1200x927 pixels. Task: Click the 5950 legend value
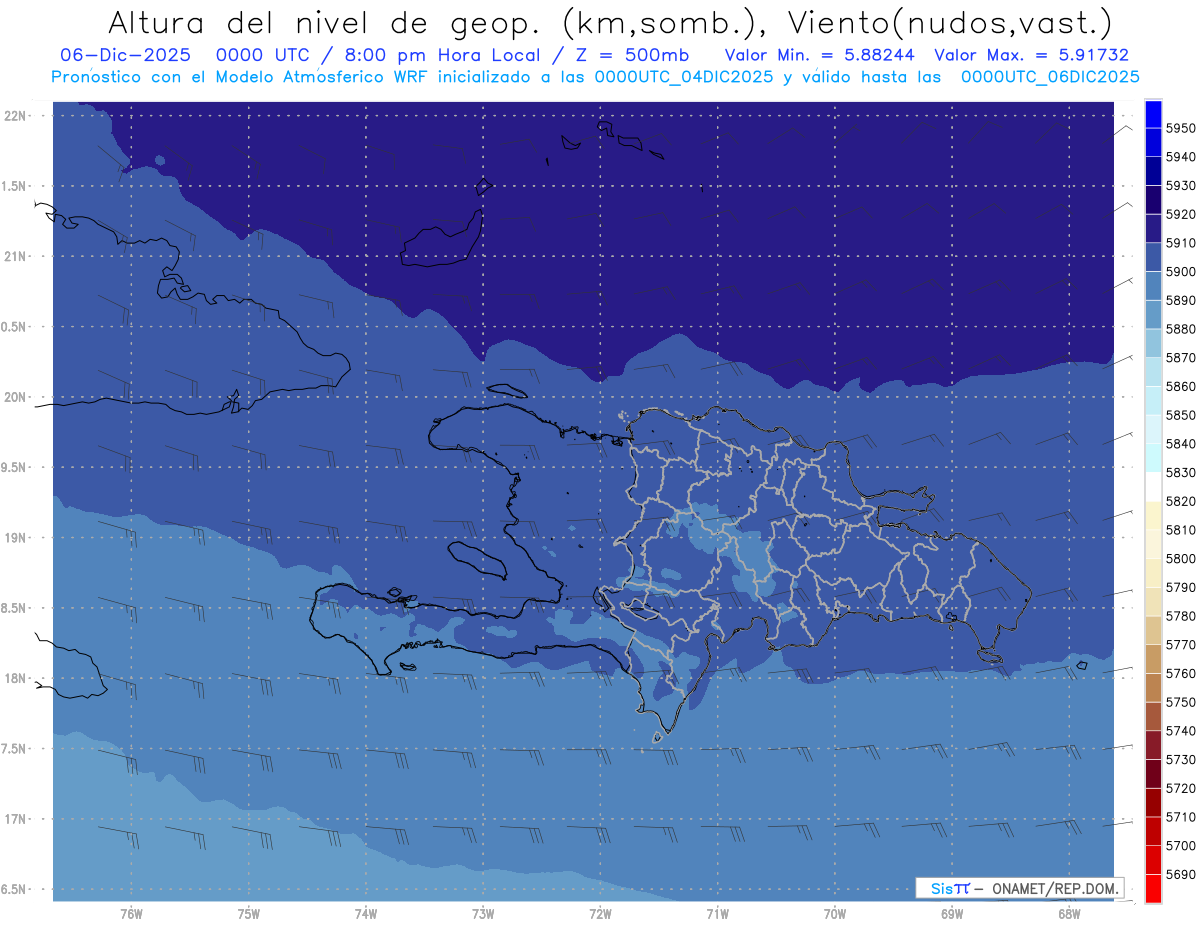click(x=1180, y=128)
